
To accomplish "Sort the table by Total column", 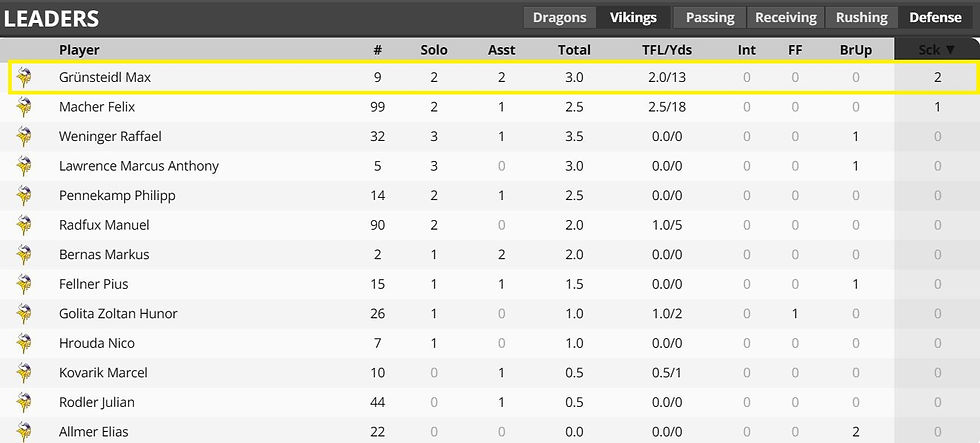I will point(574,49).
